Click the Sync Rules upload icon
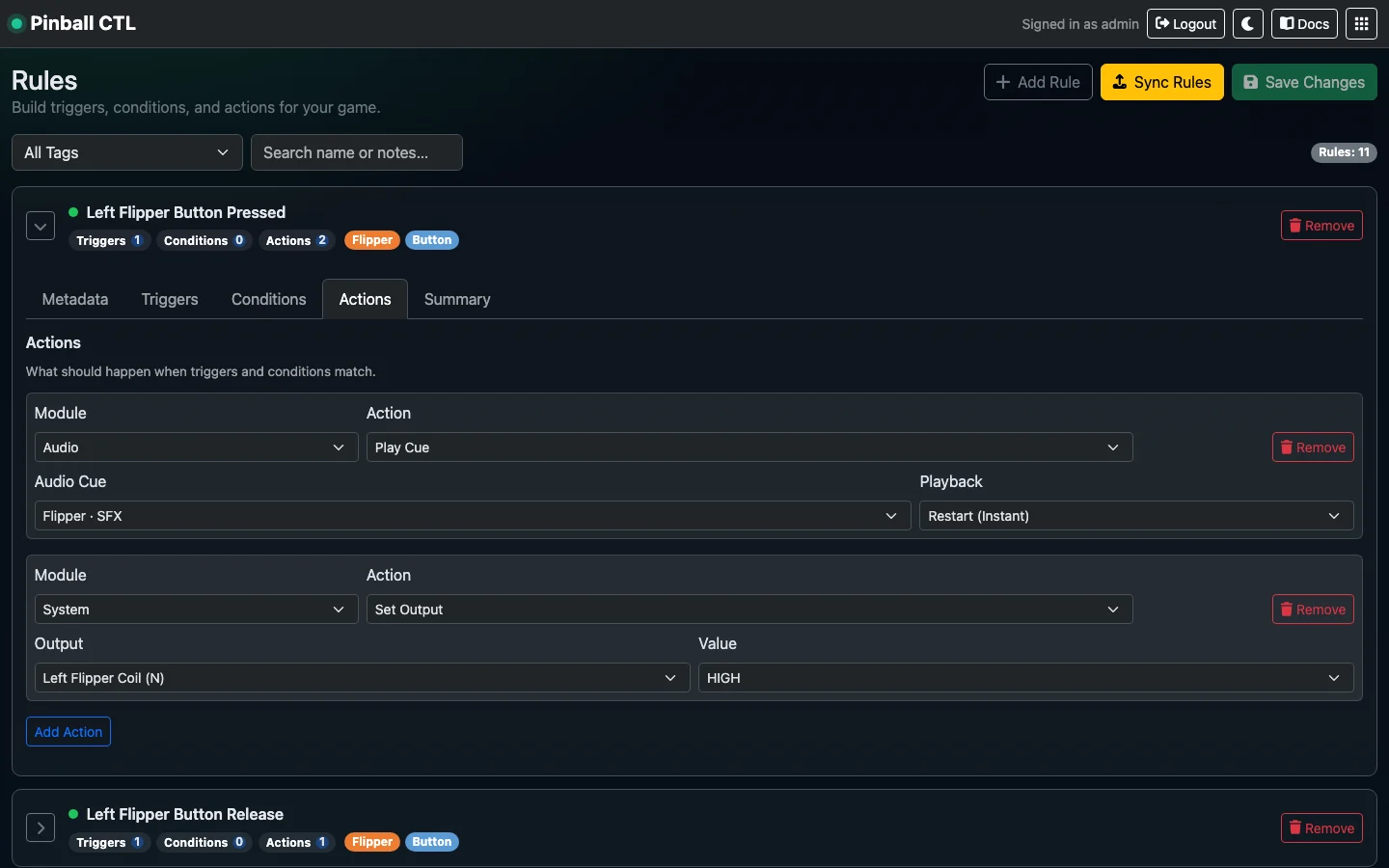Viewport: 1389px width, 868px height. [1122, 82]
